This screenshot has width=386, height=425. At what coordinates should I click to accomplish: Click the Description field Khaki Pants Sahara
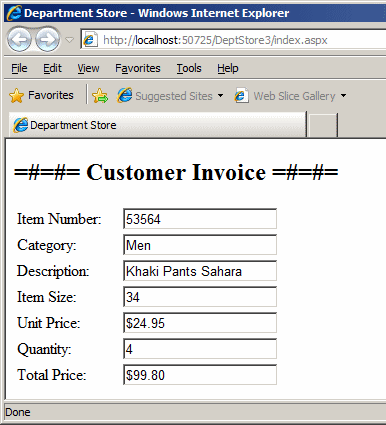click(200, 271)
